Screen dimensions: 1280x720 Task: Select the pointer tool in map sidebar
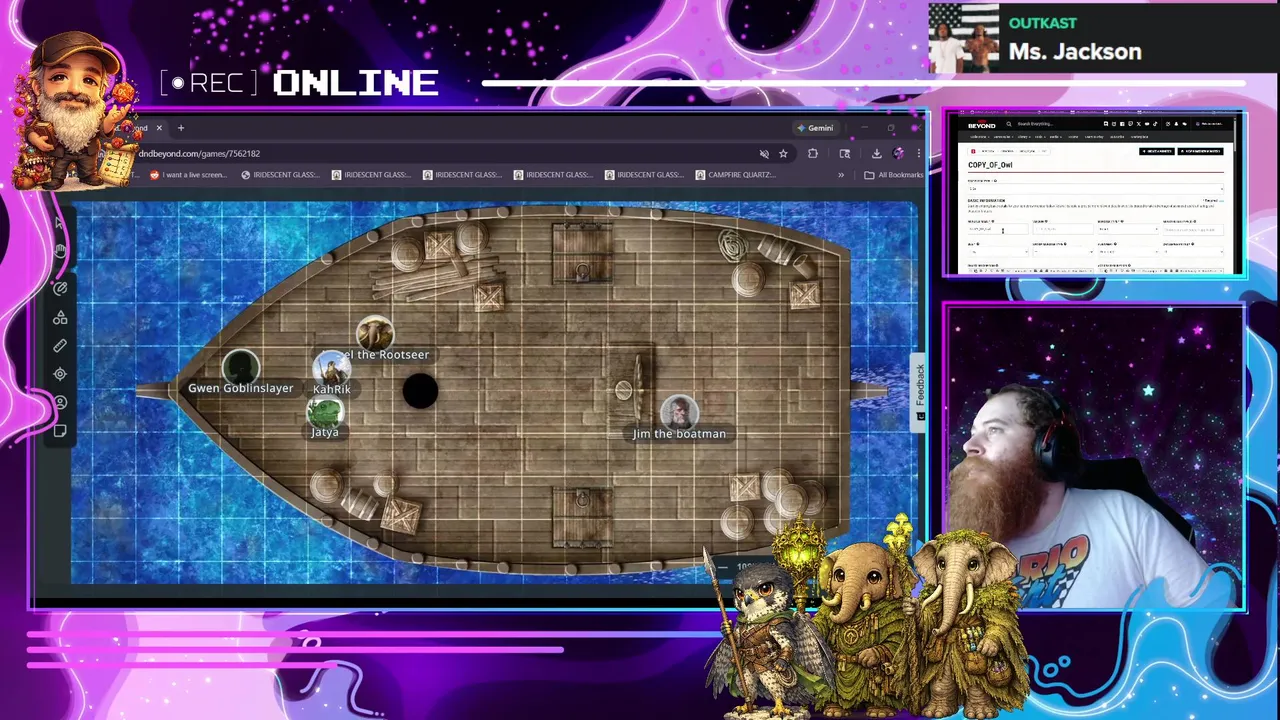pos(60,224)
